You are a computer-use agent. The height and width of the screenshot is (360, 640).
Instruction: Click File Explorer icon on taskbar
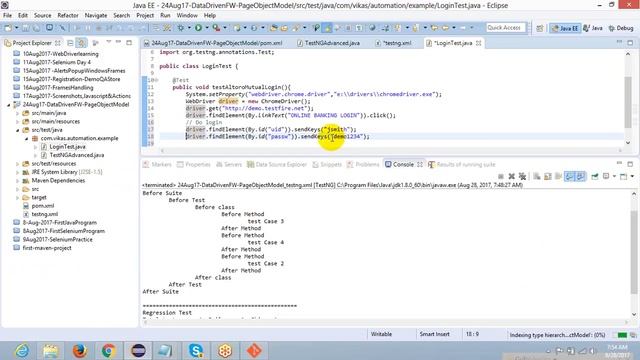click(50, 351)
